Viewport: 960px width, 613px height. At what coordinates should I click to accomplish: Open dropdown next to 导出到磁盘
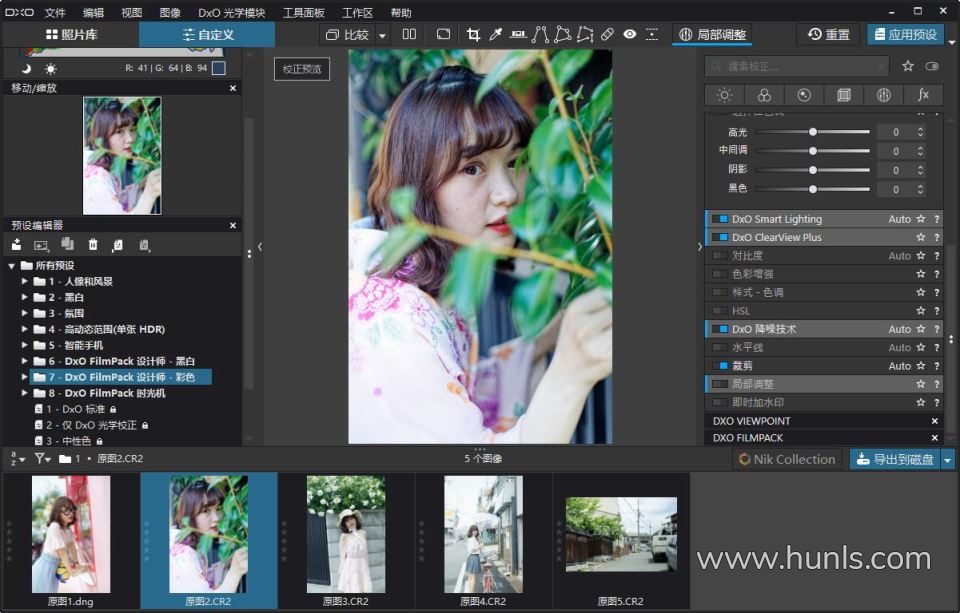click(x=948, y=459)
